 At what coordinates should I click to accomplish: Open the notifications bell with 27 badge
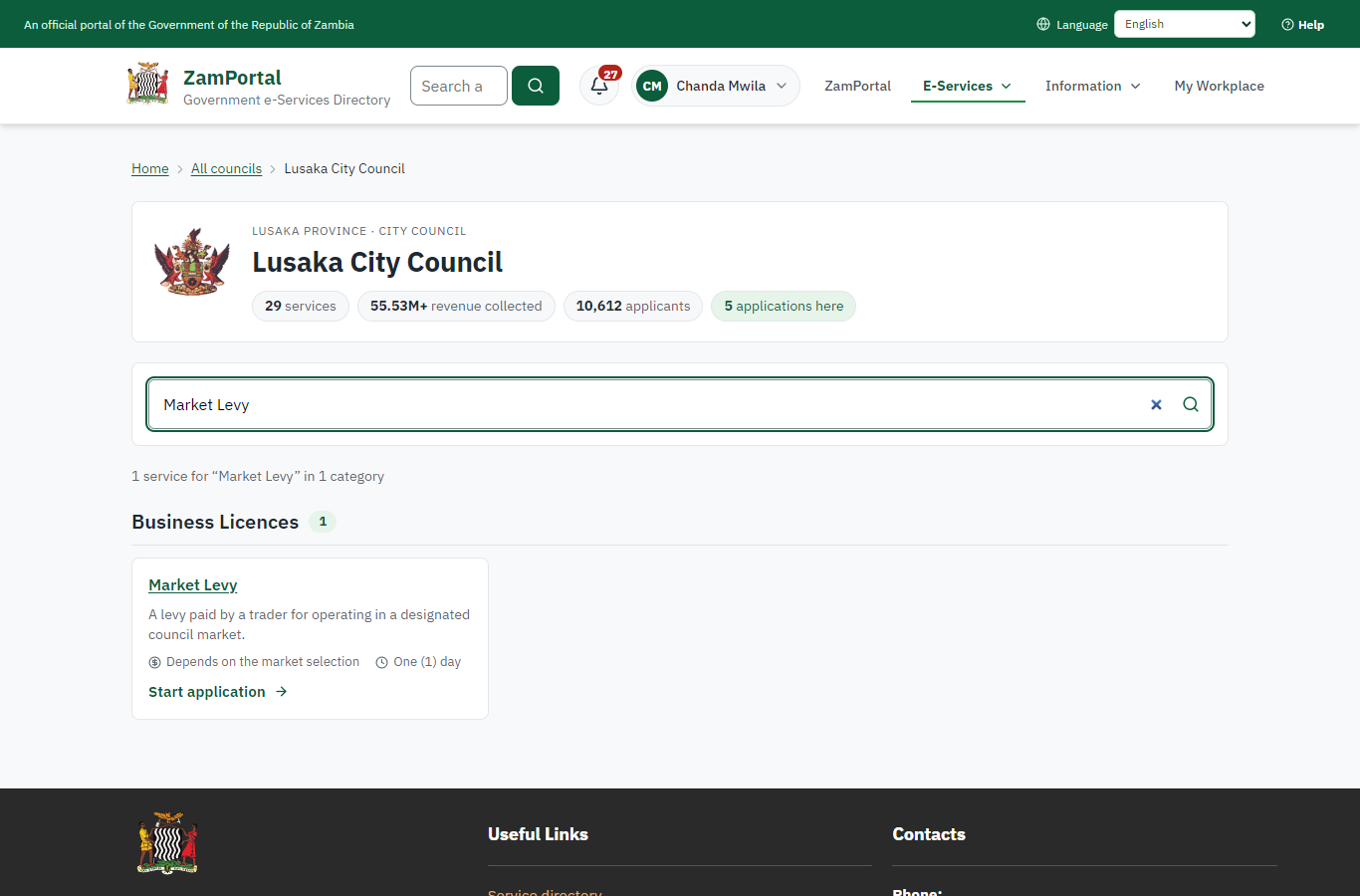click(599, 86)
